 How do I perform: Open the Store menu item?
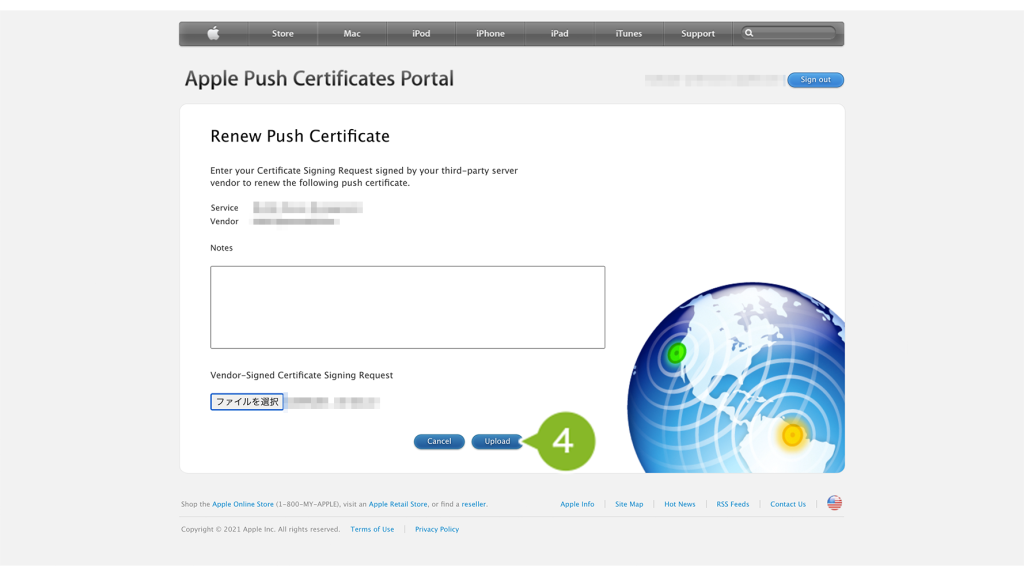tap(283, 33)
